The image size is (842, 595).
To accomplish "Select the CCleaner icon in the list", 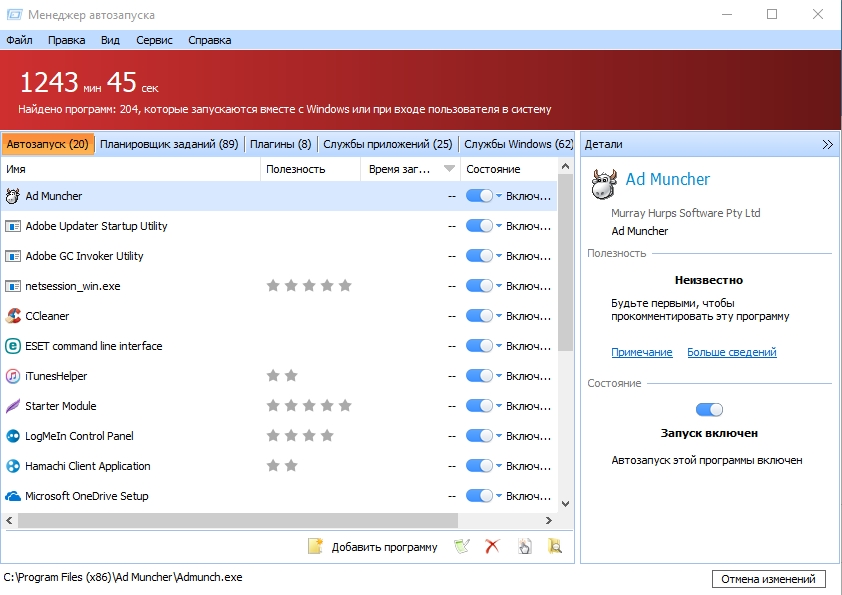I will click(x=14, y=316).
